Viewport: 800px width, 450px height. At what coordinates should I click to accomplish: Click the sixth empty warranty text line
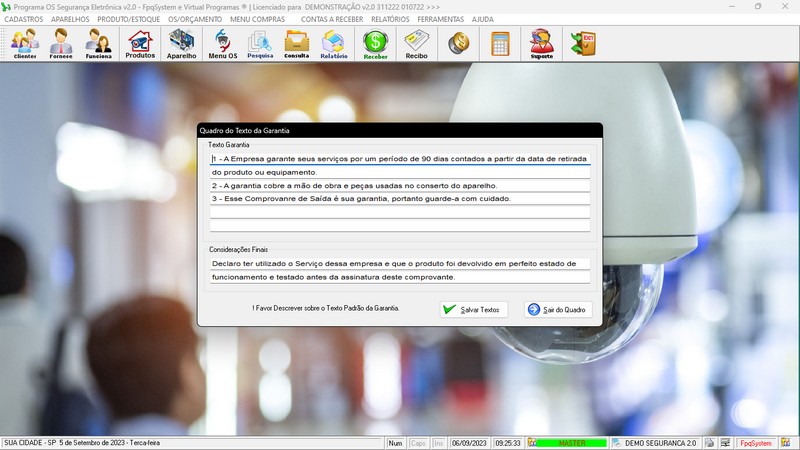(400, 226)
